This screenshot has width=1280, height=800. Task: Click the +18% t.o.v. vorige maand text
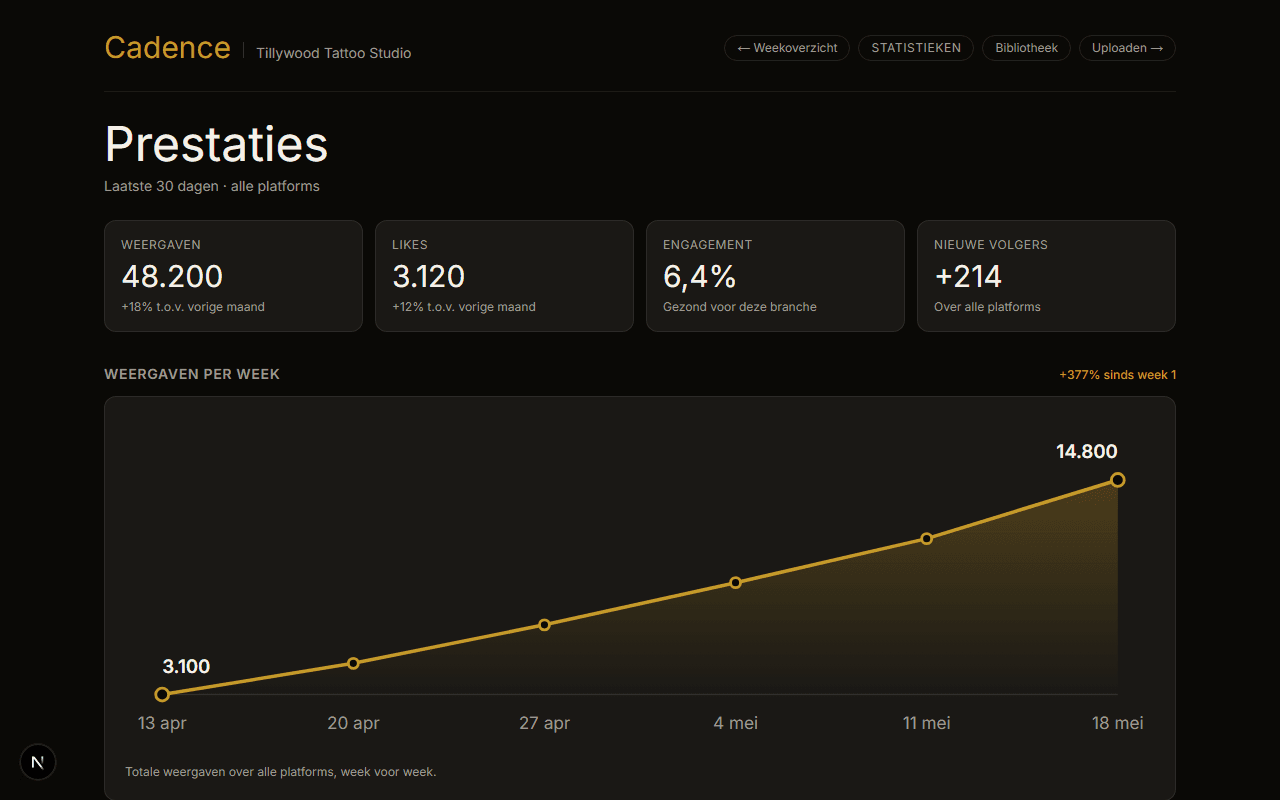coord(193,307)
